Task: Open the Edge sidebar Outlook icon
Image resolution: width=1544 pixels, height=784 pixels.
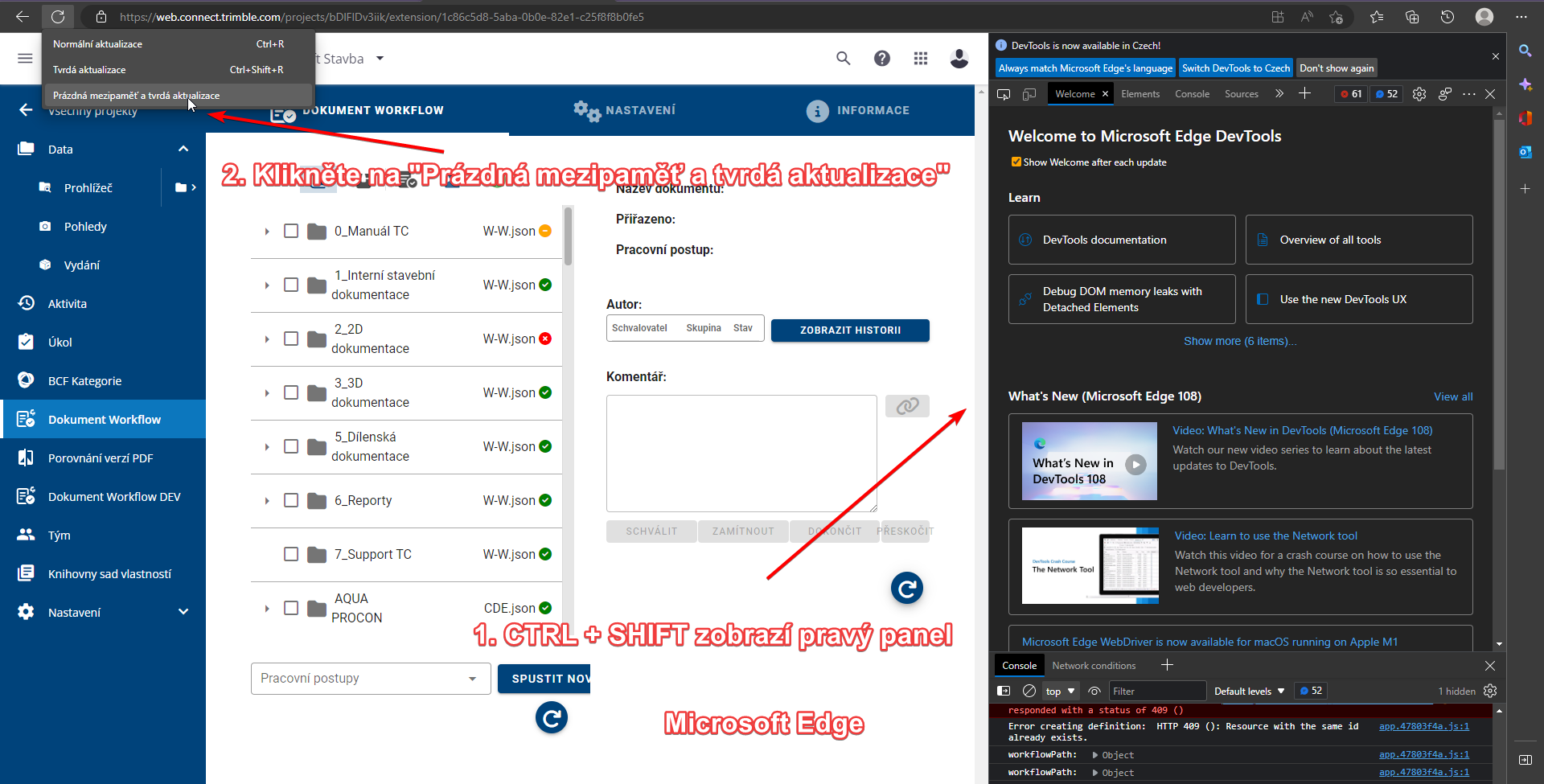Action: tap(1525, 152)
